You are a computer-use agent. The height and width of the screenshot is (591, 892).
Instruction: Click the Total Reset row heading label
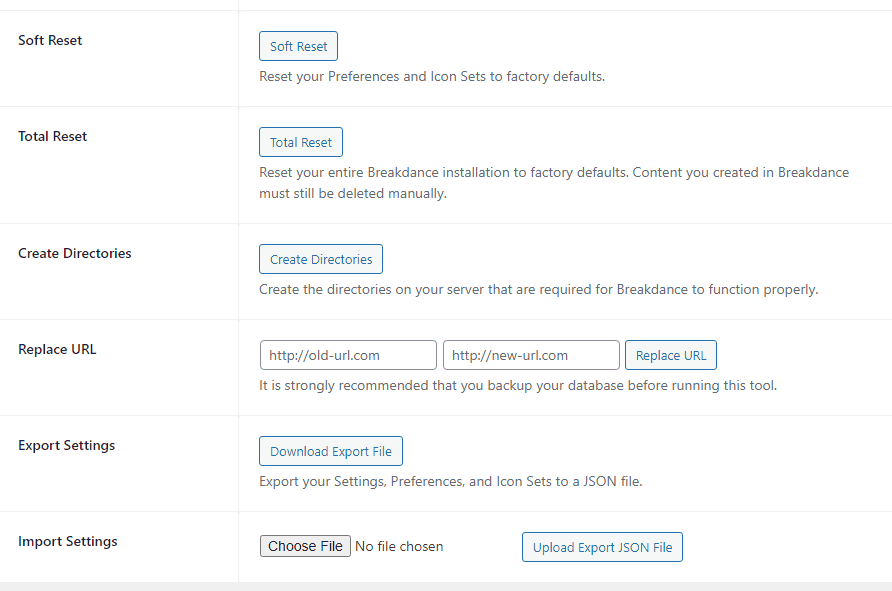pyautogui.click(x=52, y=136)
